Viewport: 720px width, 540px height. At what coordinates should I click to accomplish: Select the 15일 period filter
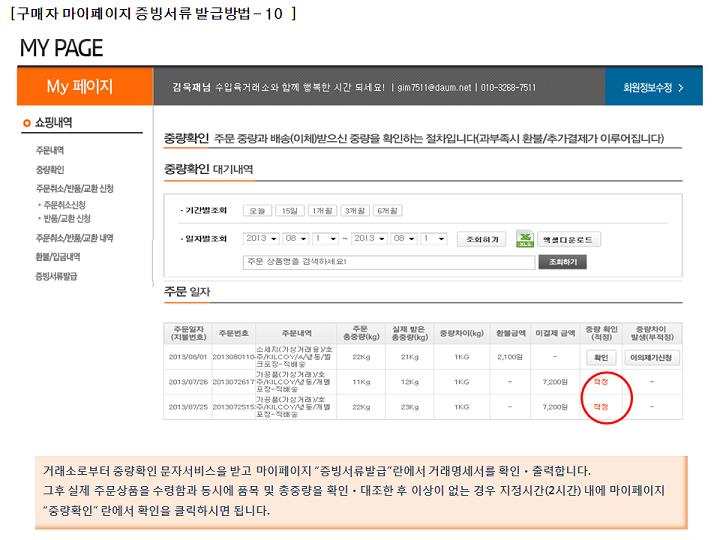click(290, 211)
